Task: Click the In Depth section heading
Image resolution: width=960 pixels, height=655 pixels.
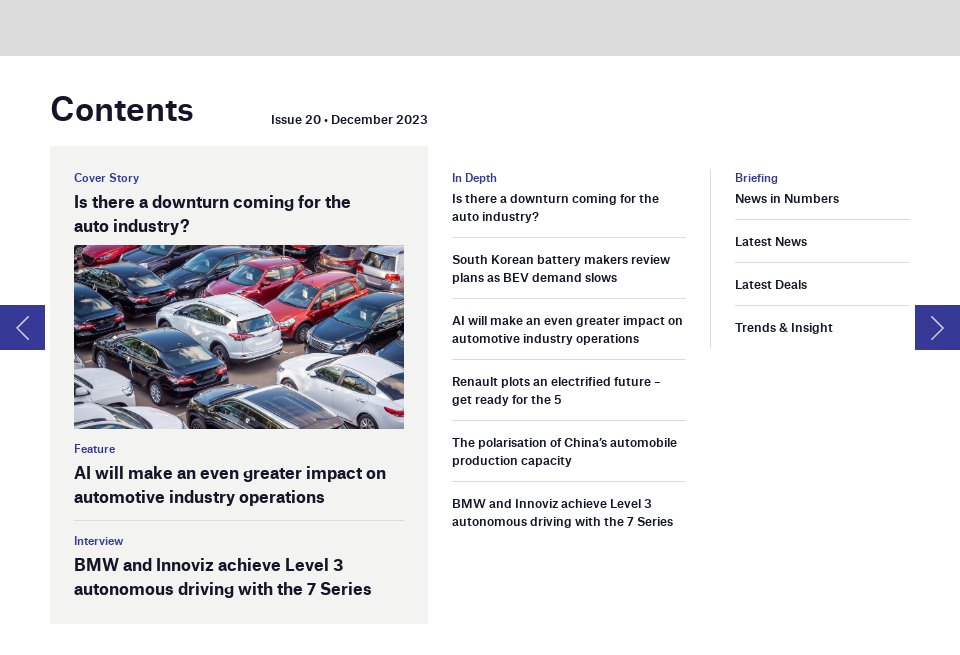Action: tap(474, 178)
